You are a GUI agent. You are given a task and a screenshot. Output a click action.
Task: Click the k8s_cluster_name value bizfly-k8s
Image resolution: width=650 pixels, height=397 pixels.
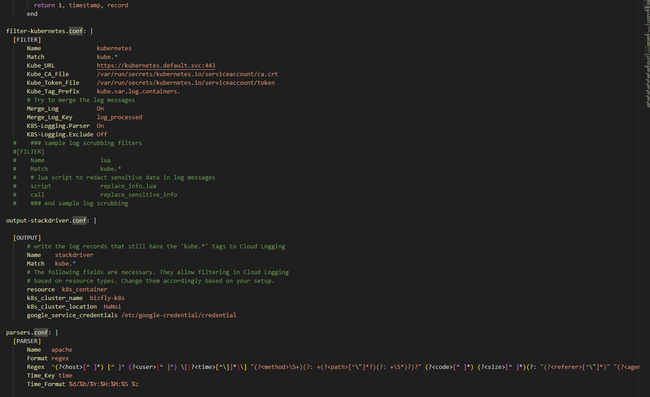(107, 298)
